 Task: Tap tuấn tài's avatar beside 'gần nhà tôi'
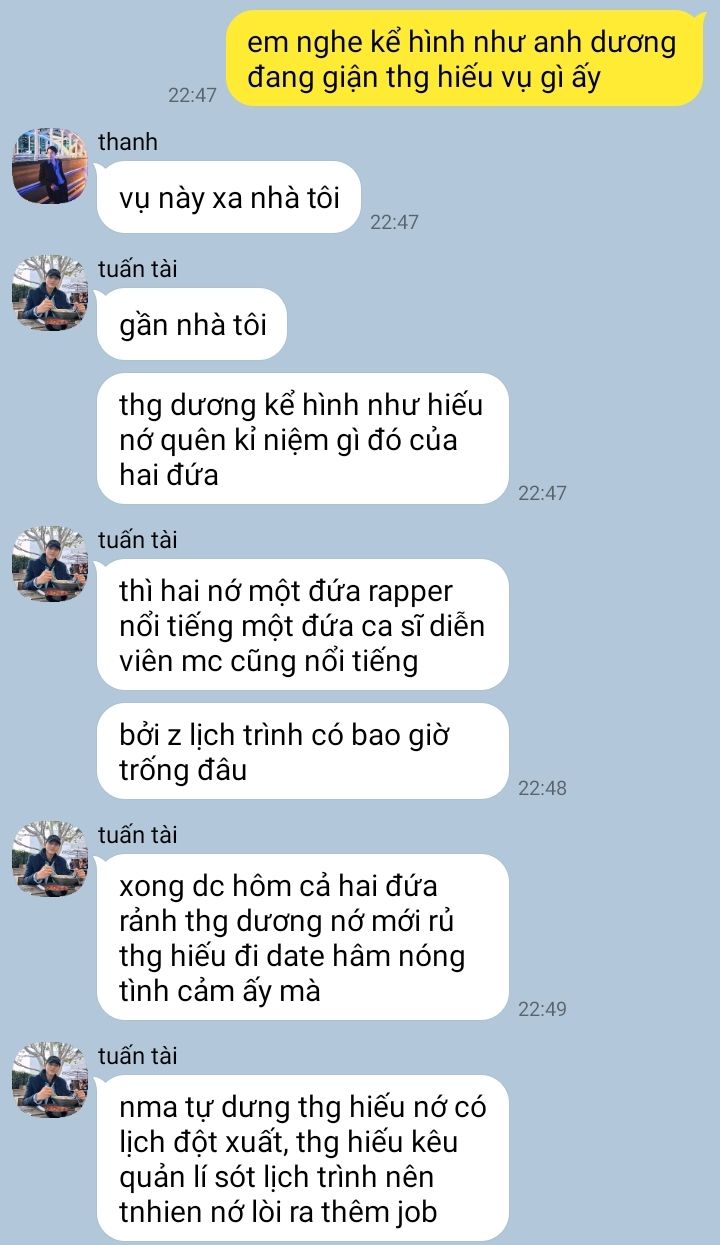[50, 292]
